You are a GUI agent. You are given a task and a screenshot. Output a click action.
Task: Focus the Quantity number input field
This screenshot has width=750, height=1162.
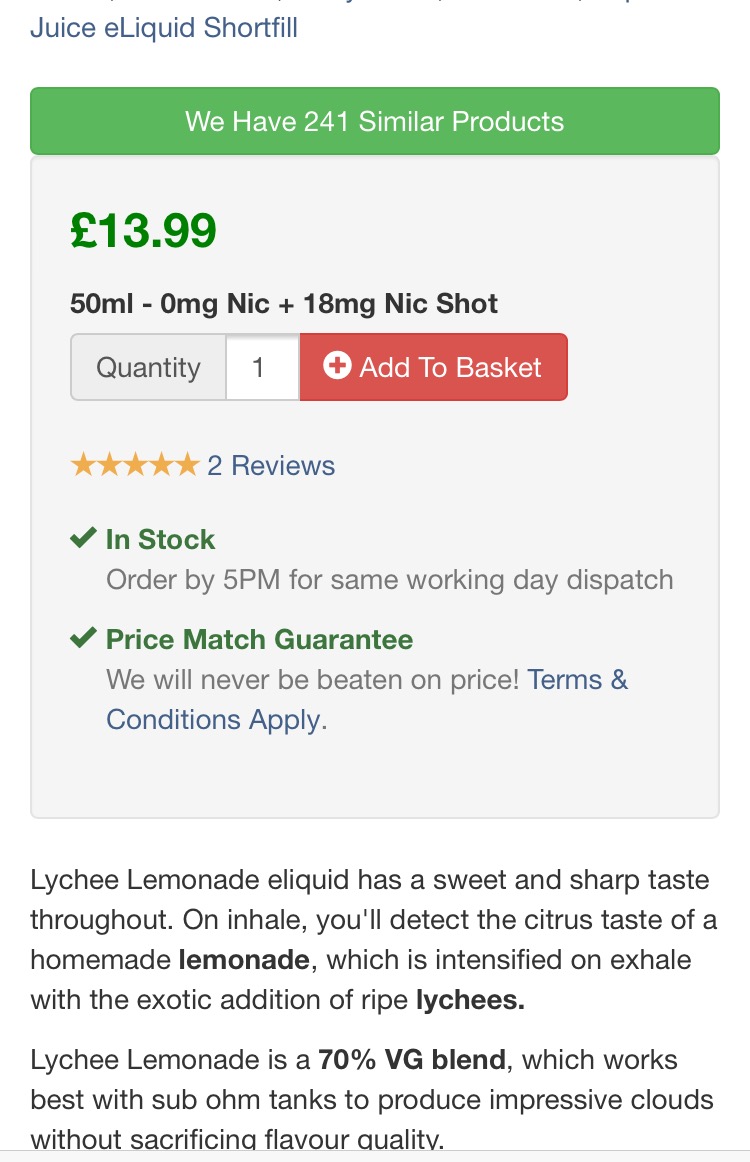(262, 367)
